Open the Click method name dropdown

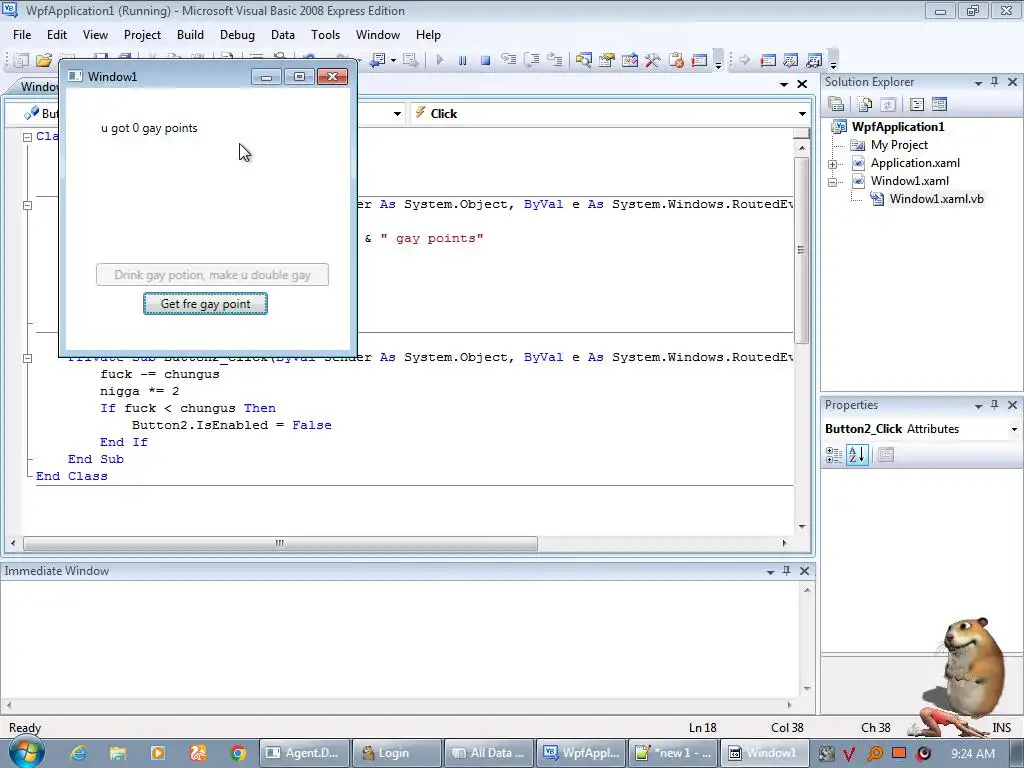pyautogui.click(x=802, y=114)
